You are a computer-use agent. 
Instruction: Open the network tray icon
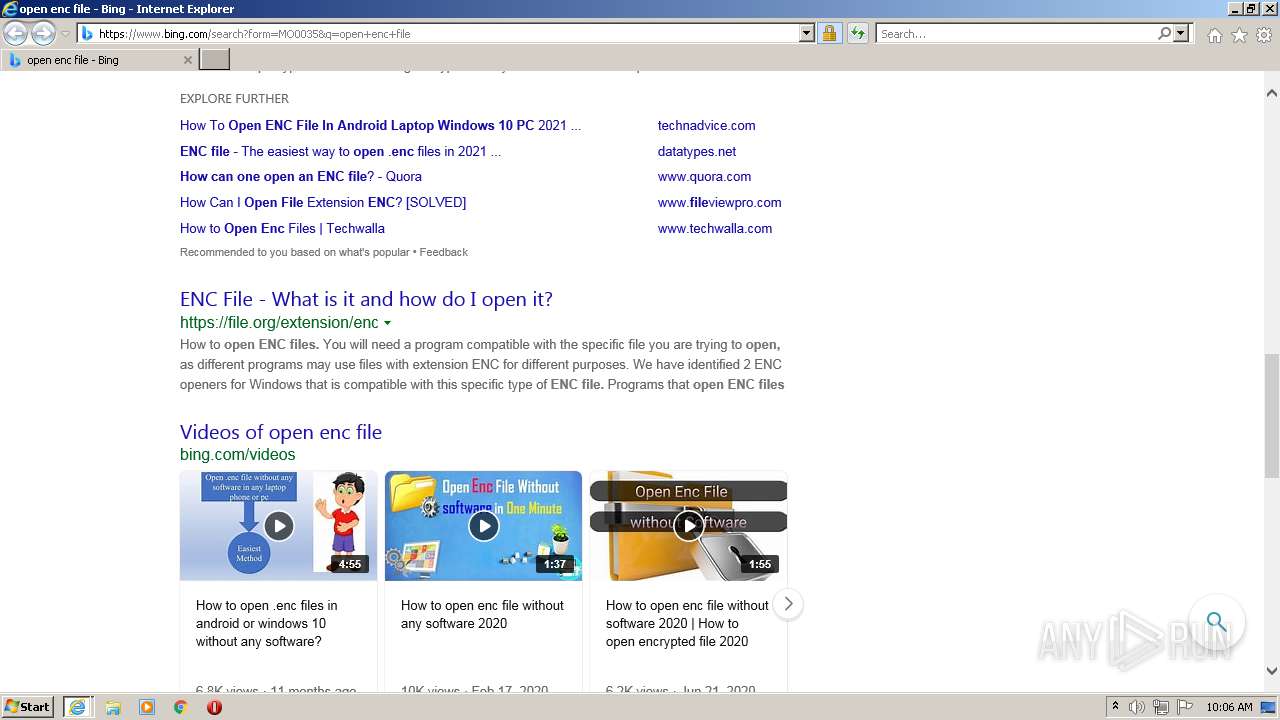[1160, 707]
